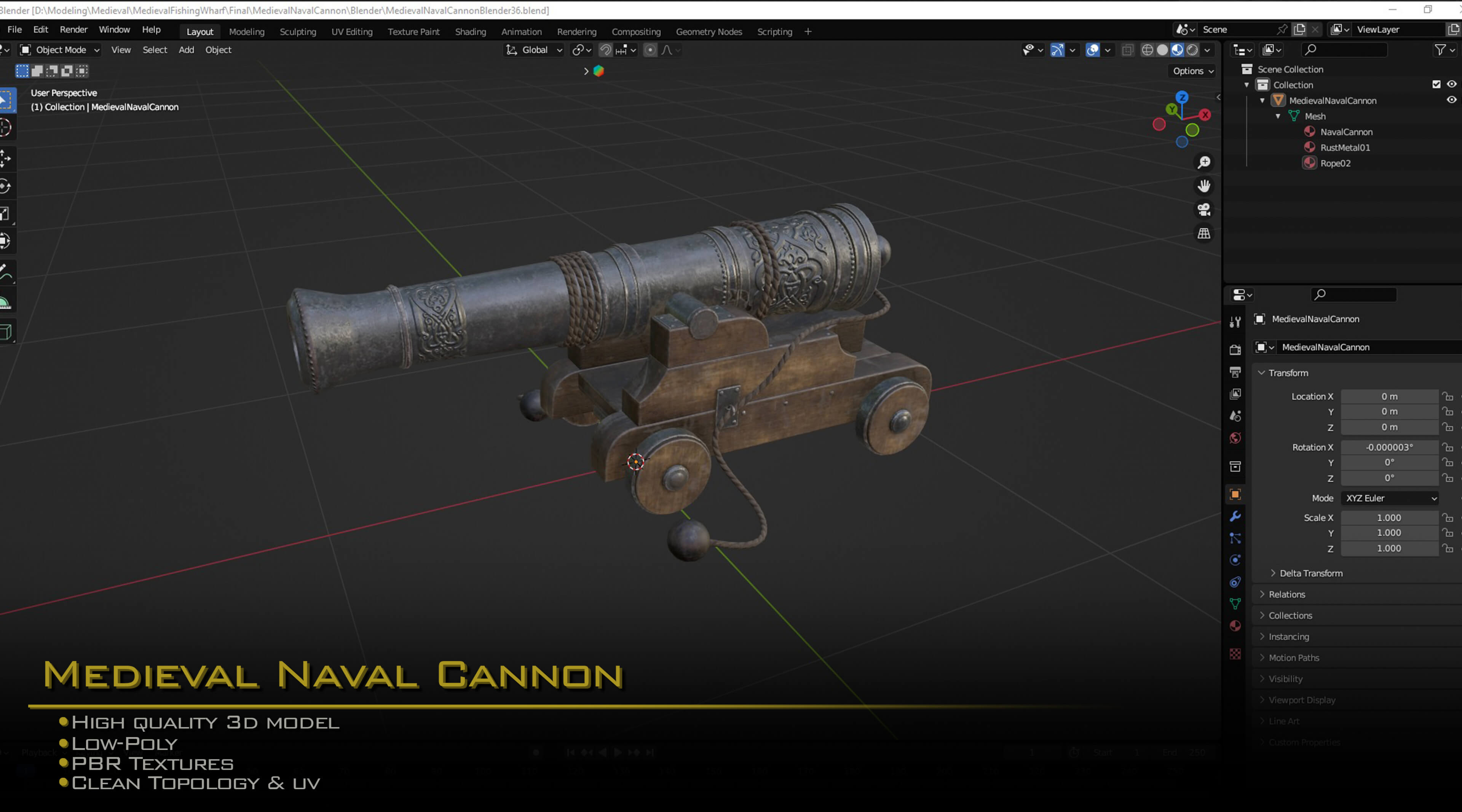Image resolution: width=1462 pixels, height=812 pixels.
Task: Click the pan hand viewport icon
Action: click(x=1204, y=186)
